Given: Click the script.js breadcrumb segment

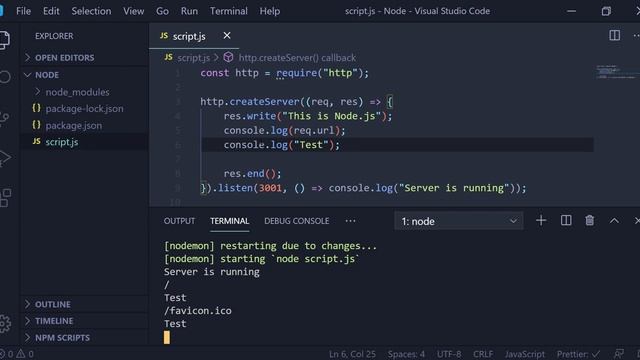Looking at the screenshot, I should [193, 58].
